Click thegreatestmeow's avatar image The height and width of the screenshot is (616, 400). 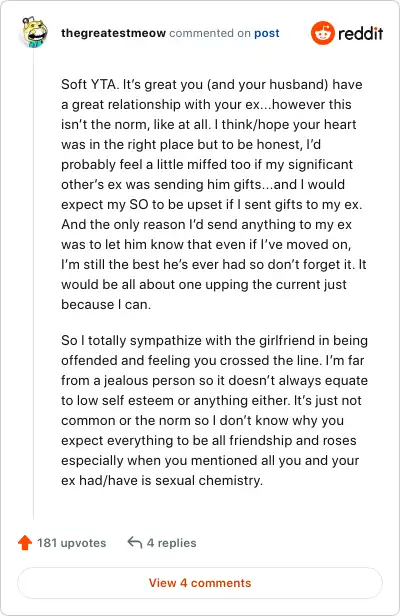coord(34,32)
